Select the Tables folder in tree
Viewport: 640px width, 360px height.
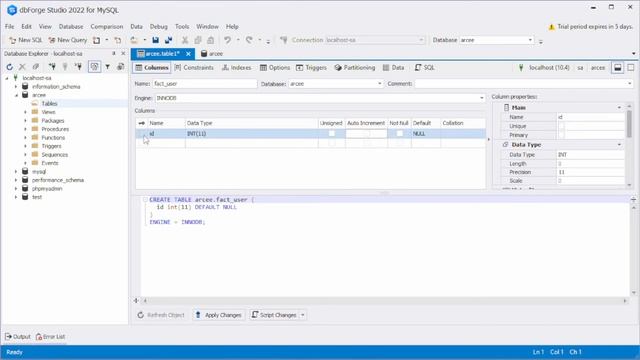pos(49,104)
